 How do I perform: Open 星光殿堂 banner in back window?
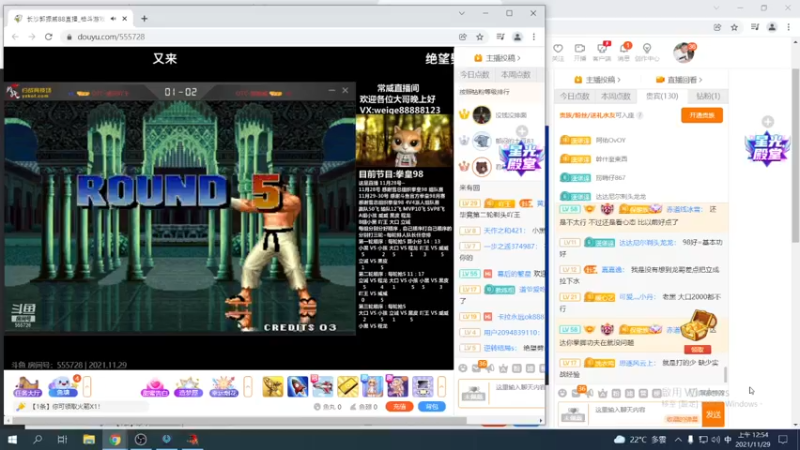tap(767, 148)
